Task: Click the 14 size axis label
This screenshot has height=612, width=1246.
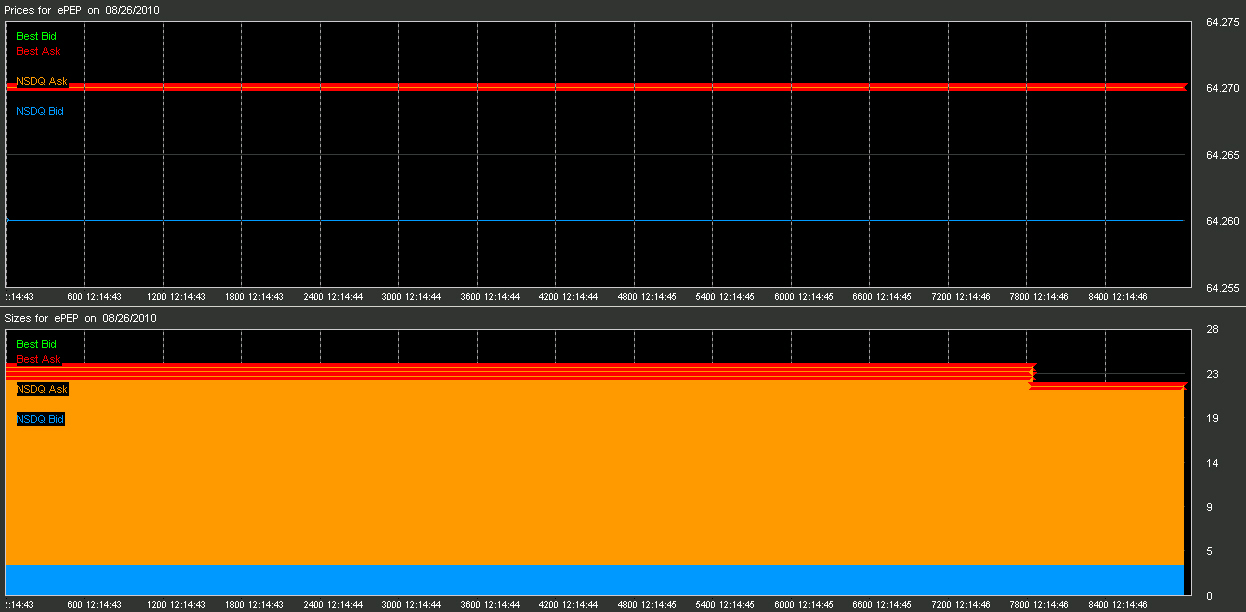Action: [1212, 463]
